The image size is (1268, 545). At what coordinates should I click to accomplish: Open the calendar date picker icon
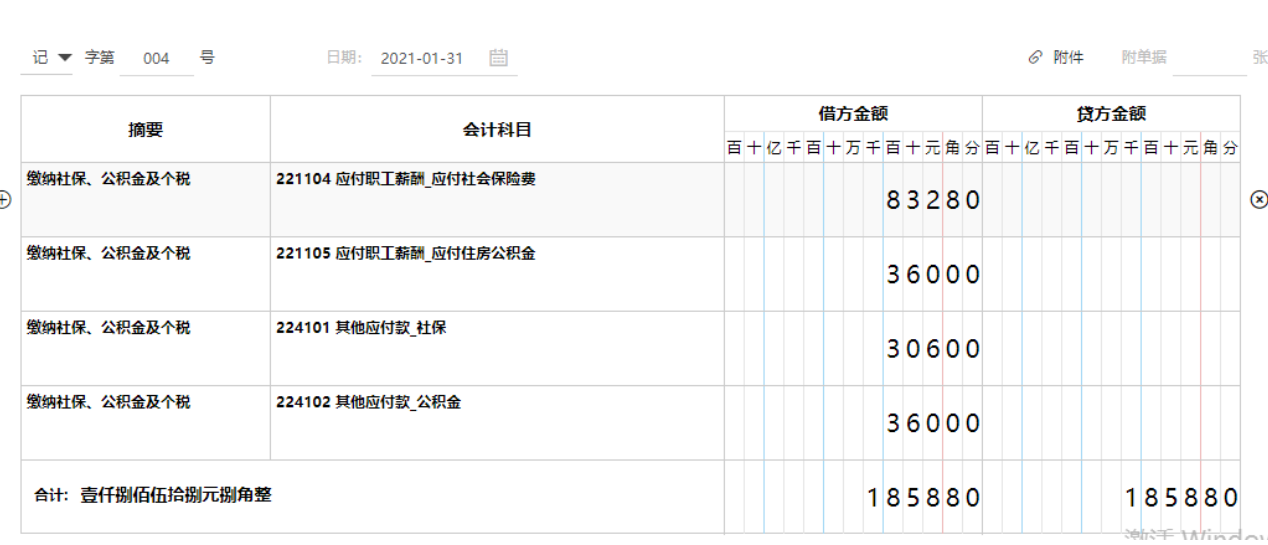(499, 58)
